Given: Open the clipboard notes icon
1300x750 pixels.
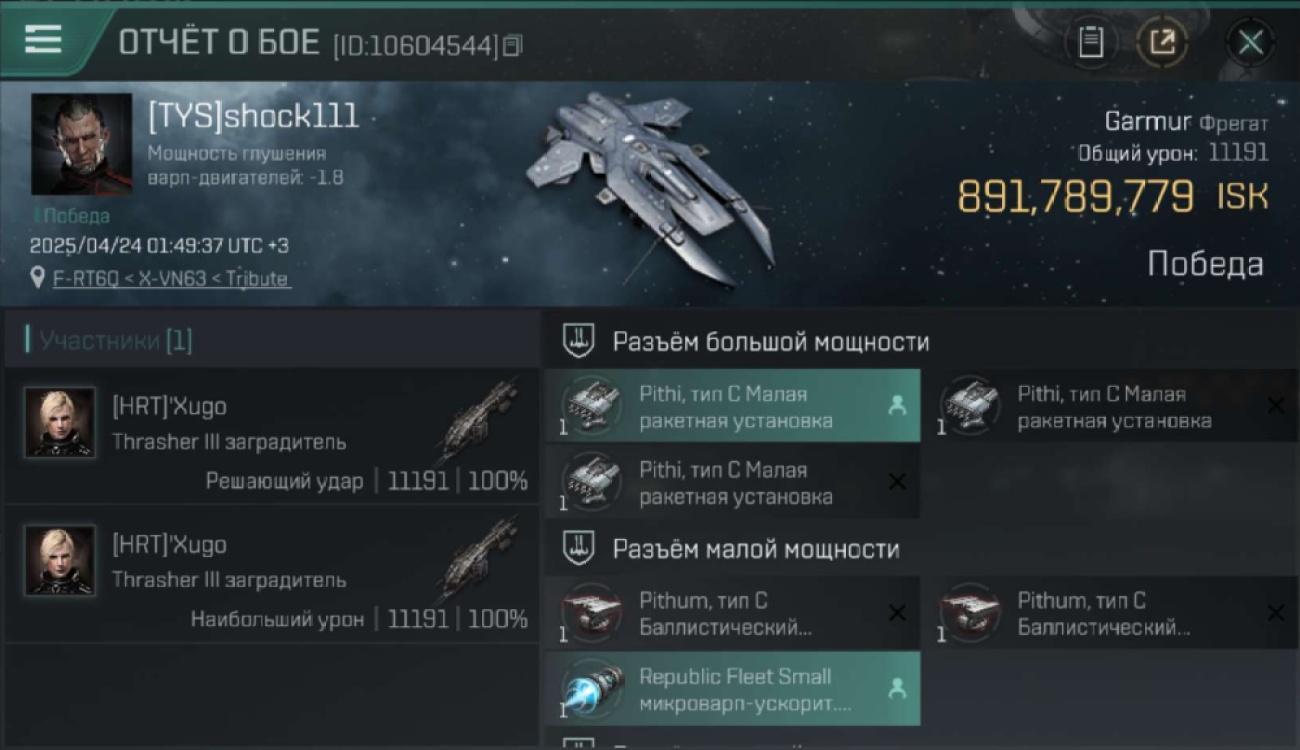Looking at the screenshot, I should pos(1090,42).
